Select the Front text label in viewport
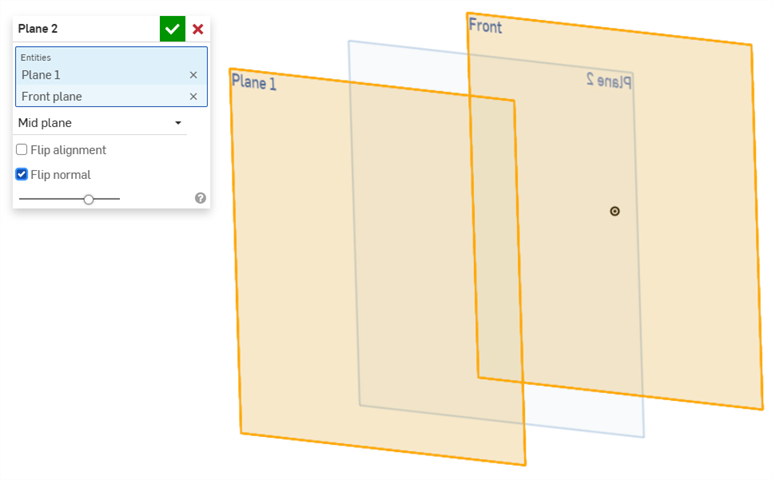Viewport: 772px width, 480px height. (486, 26)
